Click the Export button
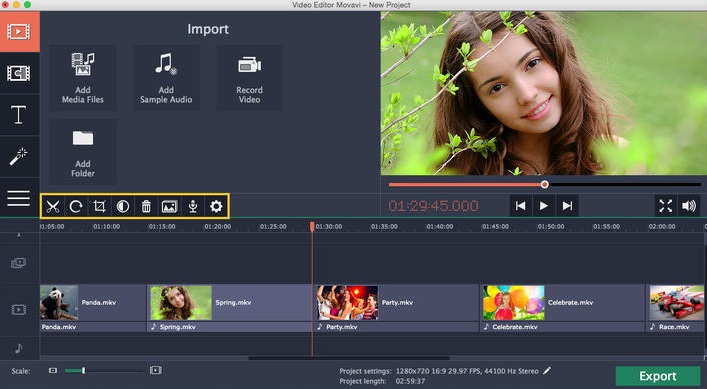This screenshot has height=389, width=707. pyautogui.click(x=658, y=376)
